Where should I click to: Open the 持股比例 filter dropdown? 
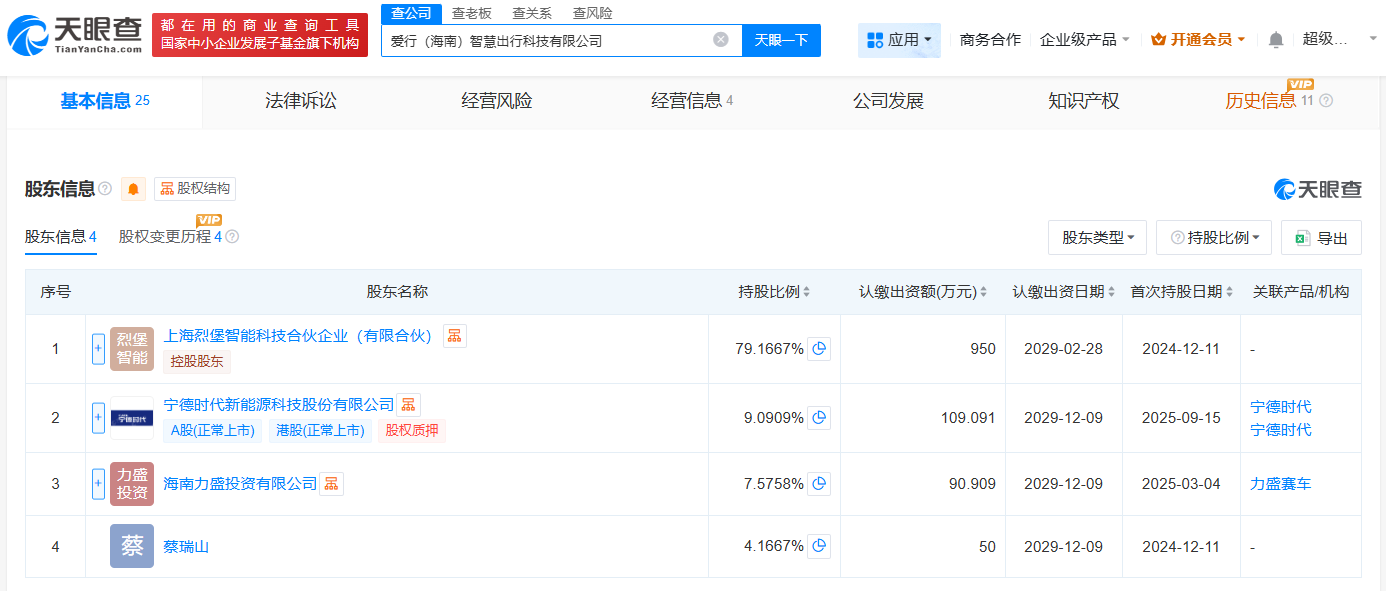(1213, 237)
